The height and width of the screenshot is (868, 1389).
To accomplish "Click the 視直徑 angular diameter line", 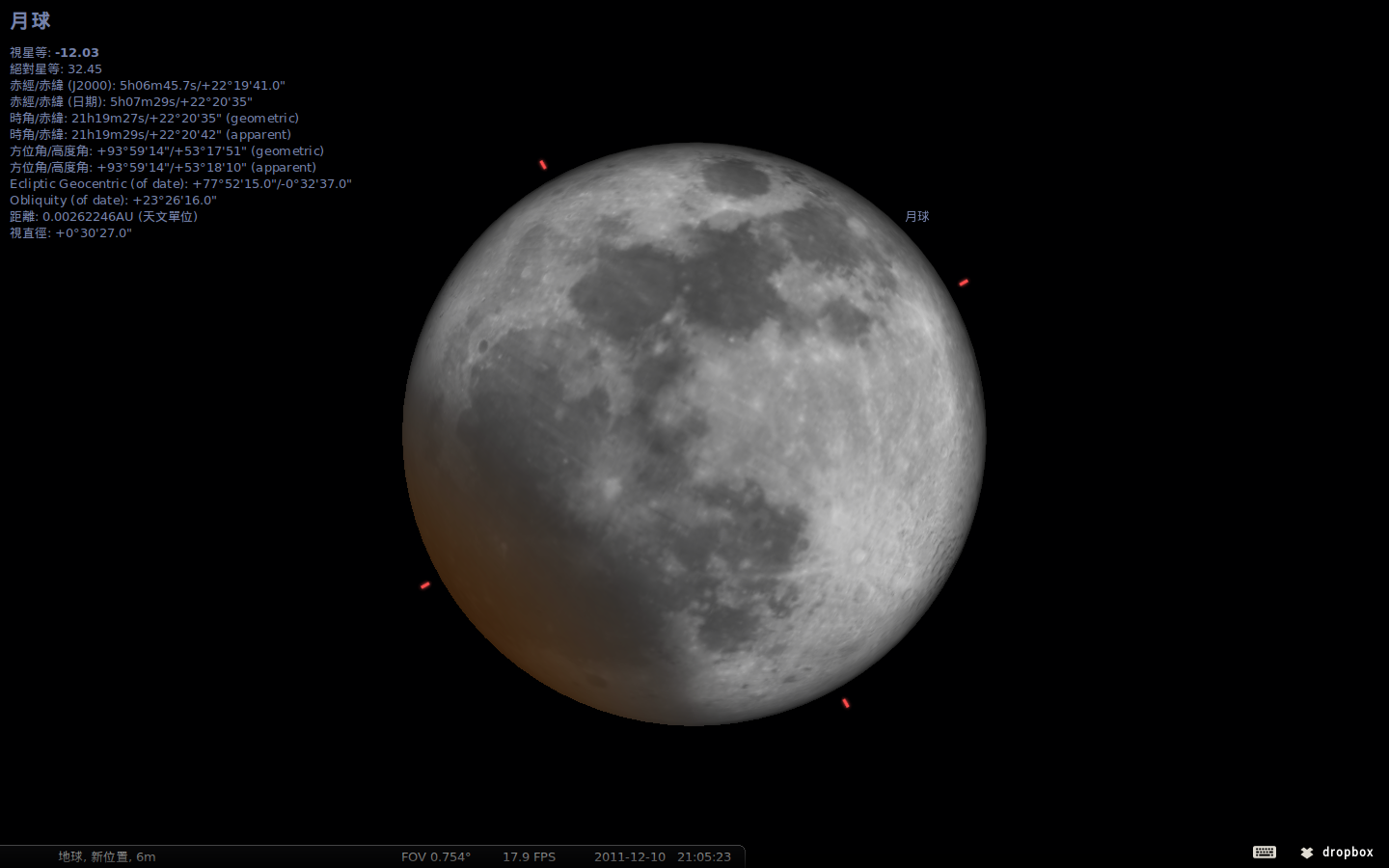I will pos(70,233).
